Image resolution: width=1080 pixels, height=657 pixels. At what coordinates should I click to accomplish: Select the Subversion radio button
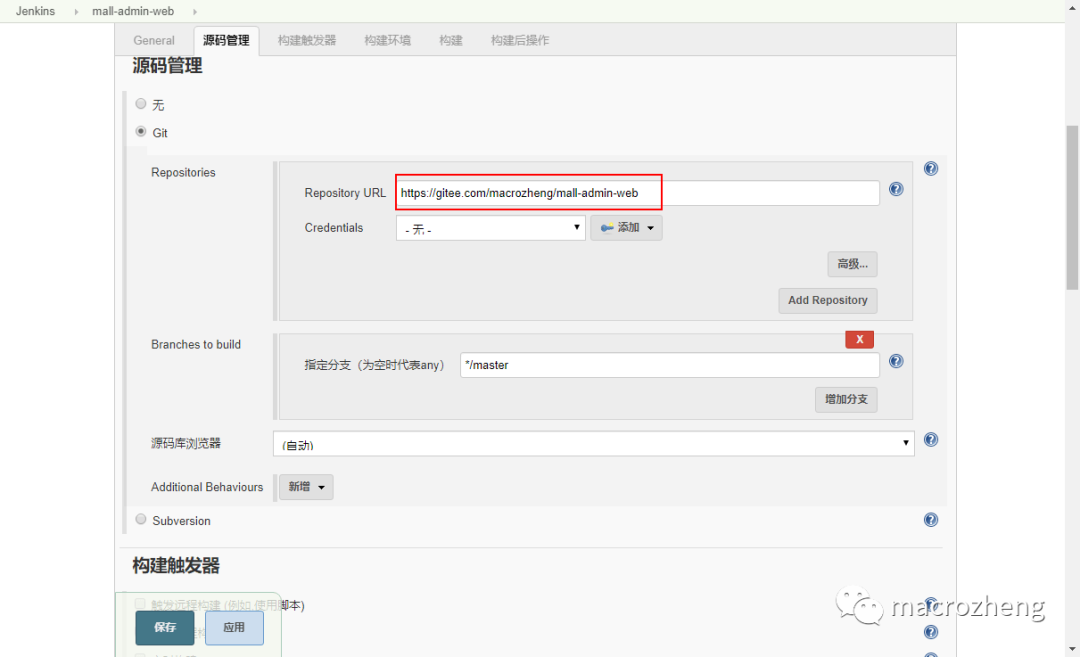pyautogui.click(x=141, y=519)
